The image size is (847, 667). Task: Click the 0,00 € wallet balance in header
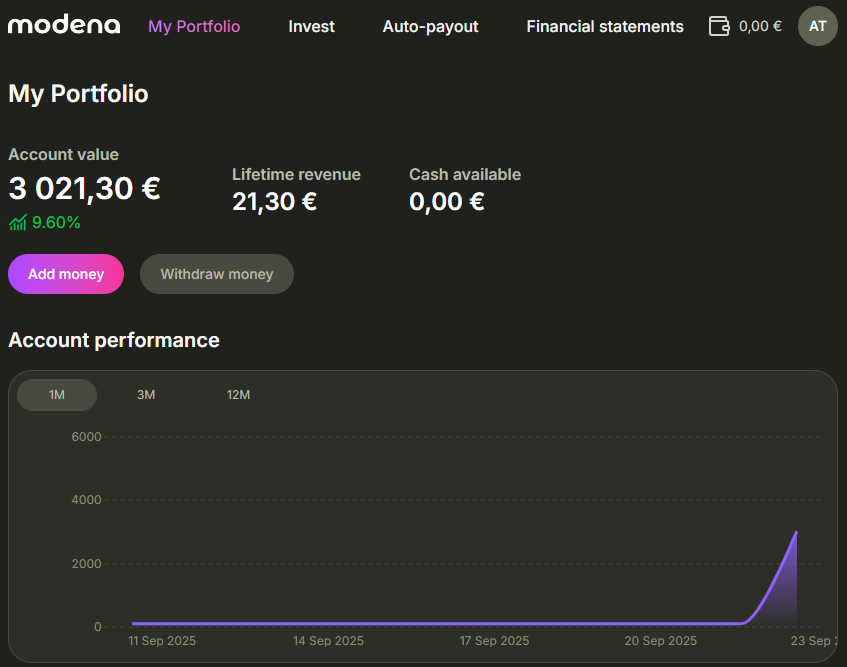760,27
